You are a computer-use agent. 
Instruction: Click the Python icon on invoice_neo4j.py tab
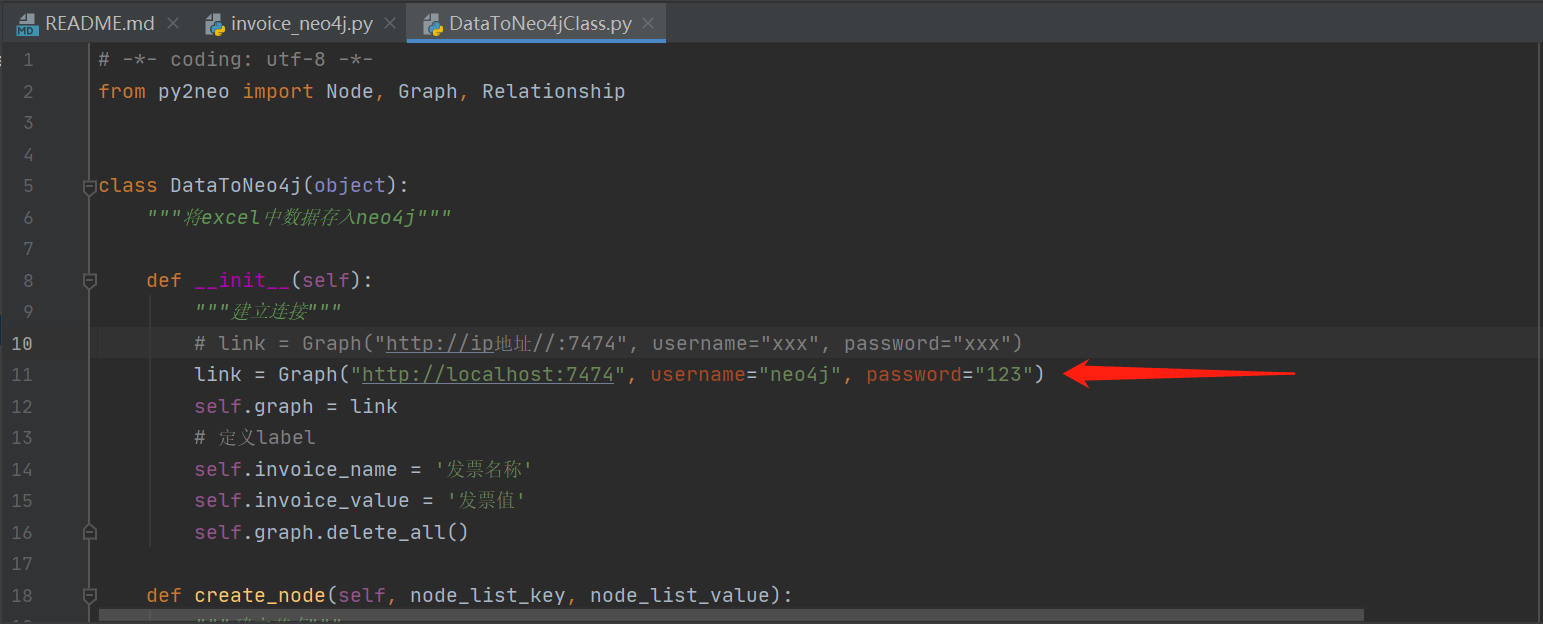215,22
